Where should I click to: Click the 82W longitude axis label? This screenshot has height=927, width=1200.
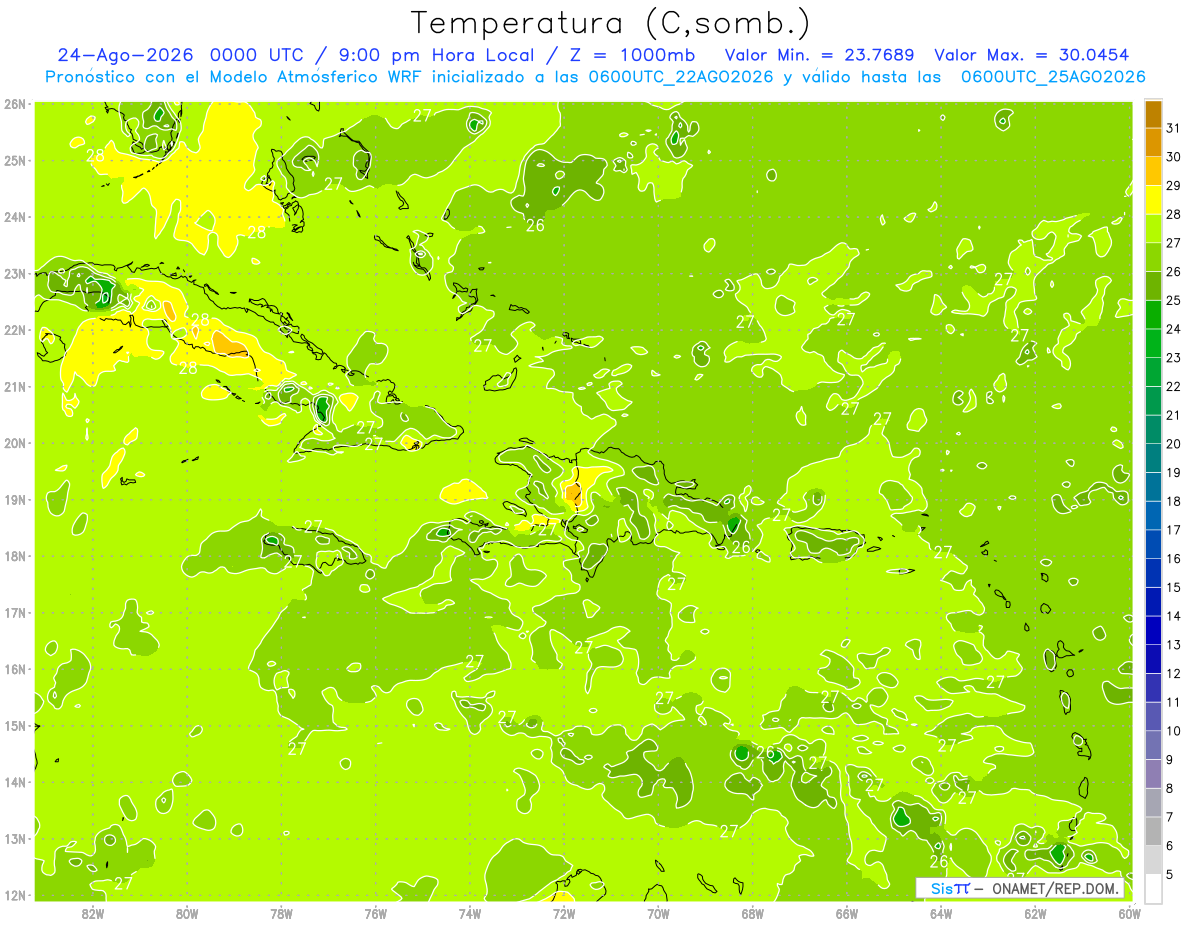(92, 913)
